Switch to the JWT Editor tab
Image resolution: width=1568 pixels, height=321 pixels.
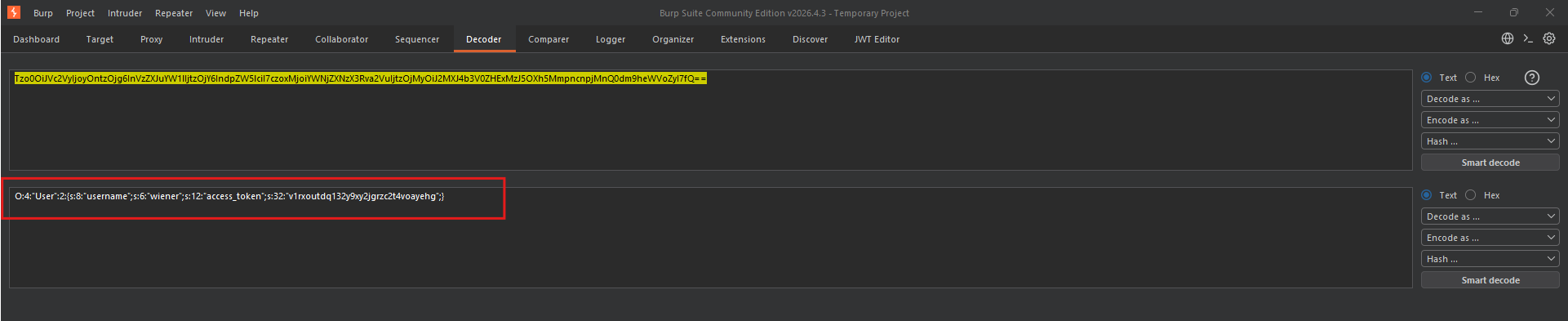pyautogui.click(x=877, y=39)
